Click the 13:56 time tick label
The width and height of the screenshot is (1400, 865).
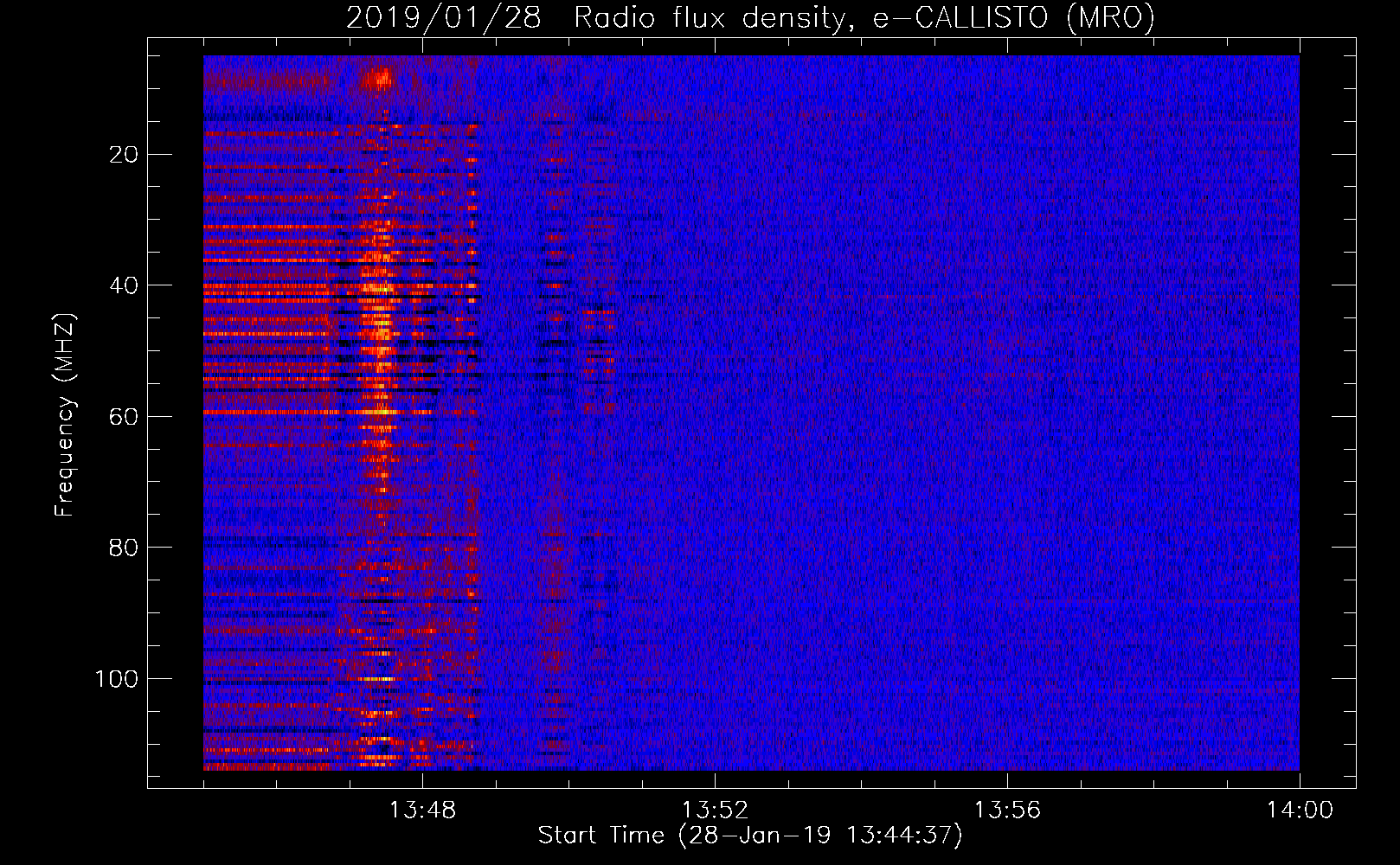(x=1007, y=811)
